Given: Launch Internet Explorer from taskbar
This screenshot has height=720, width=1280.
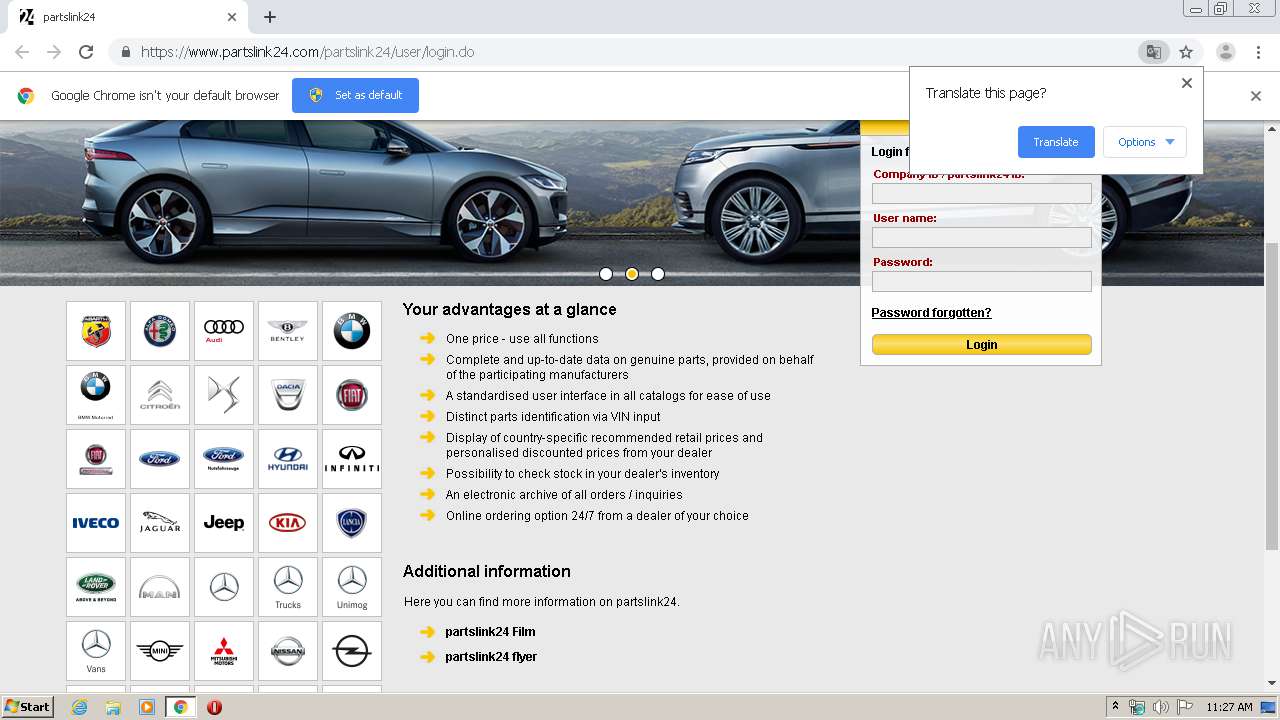Looking at the screenshot, I should (79, 707).
